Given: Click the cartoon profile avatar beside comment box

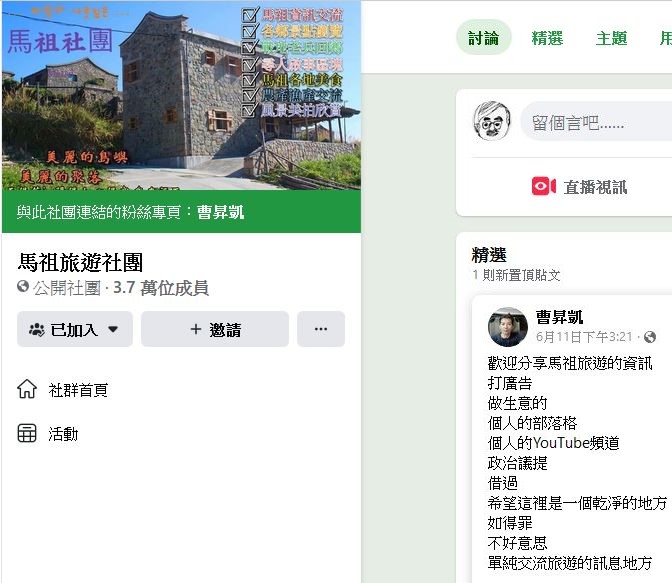Looking at the screenshot, I should pos(492,121).
